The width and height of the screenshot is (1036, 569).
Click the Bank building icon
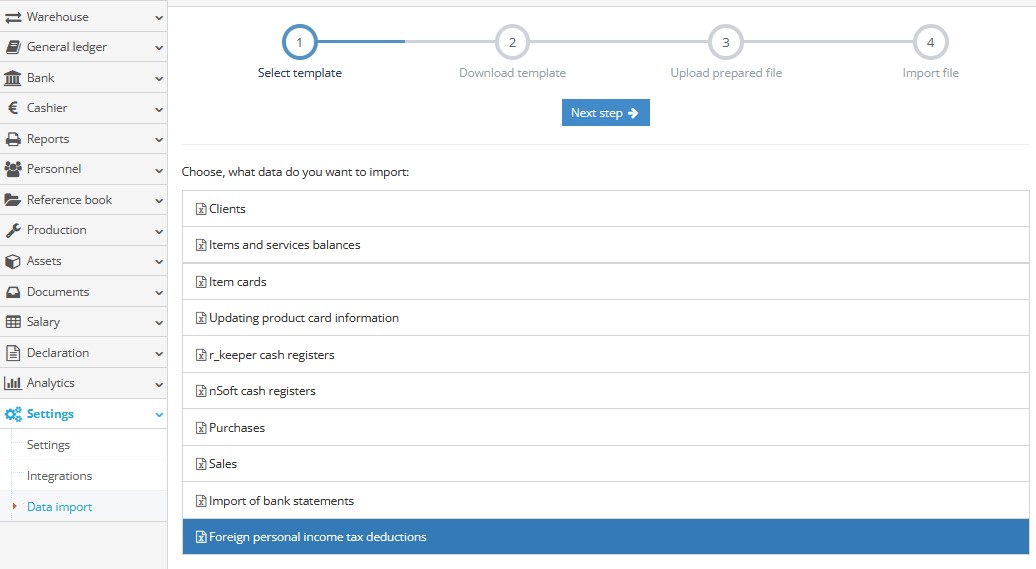click(x=14, y=78)
